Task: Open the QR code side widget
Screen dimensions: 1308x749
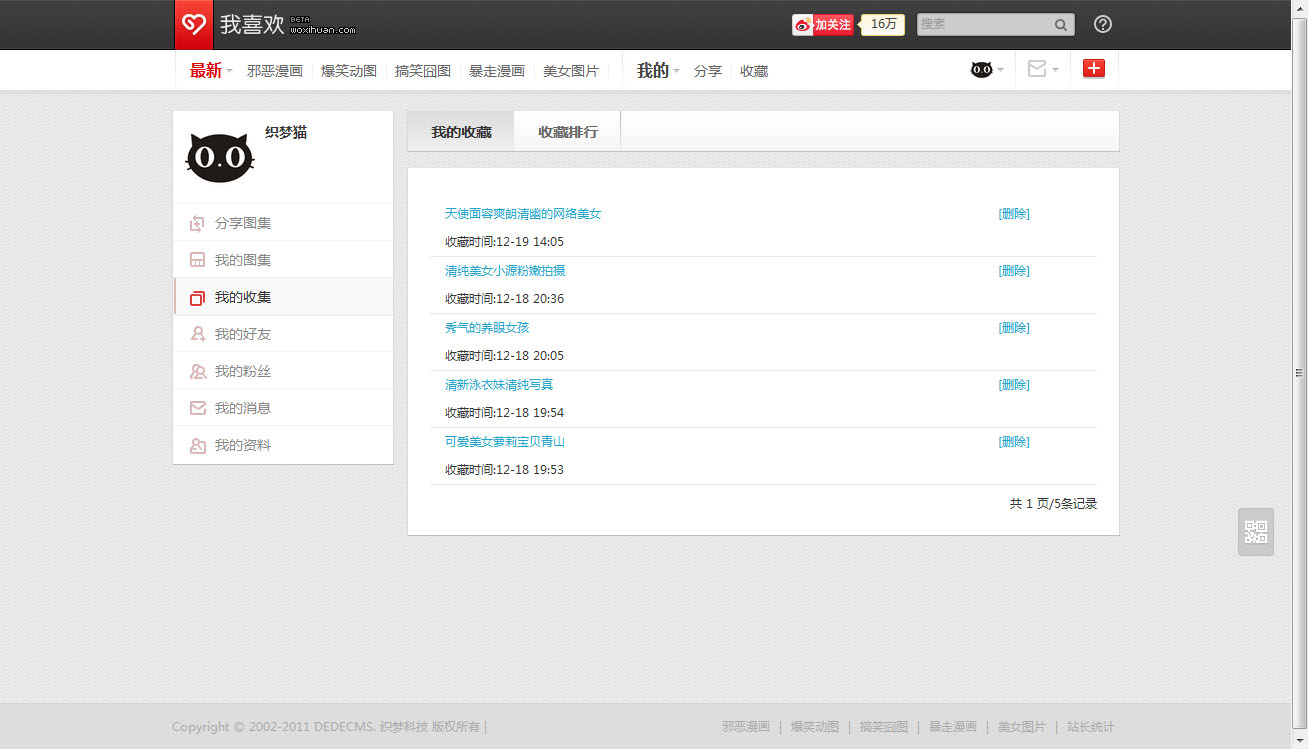Action: click(1255, 532)
